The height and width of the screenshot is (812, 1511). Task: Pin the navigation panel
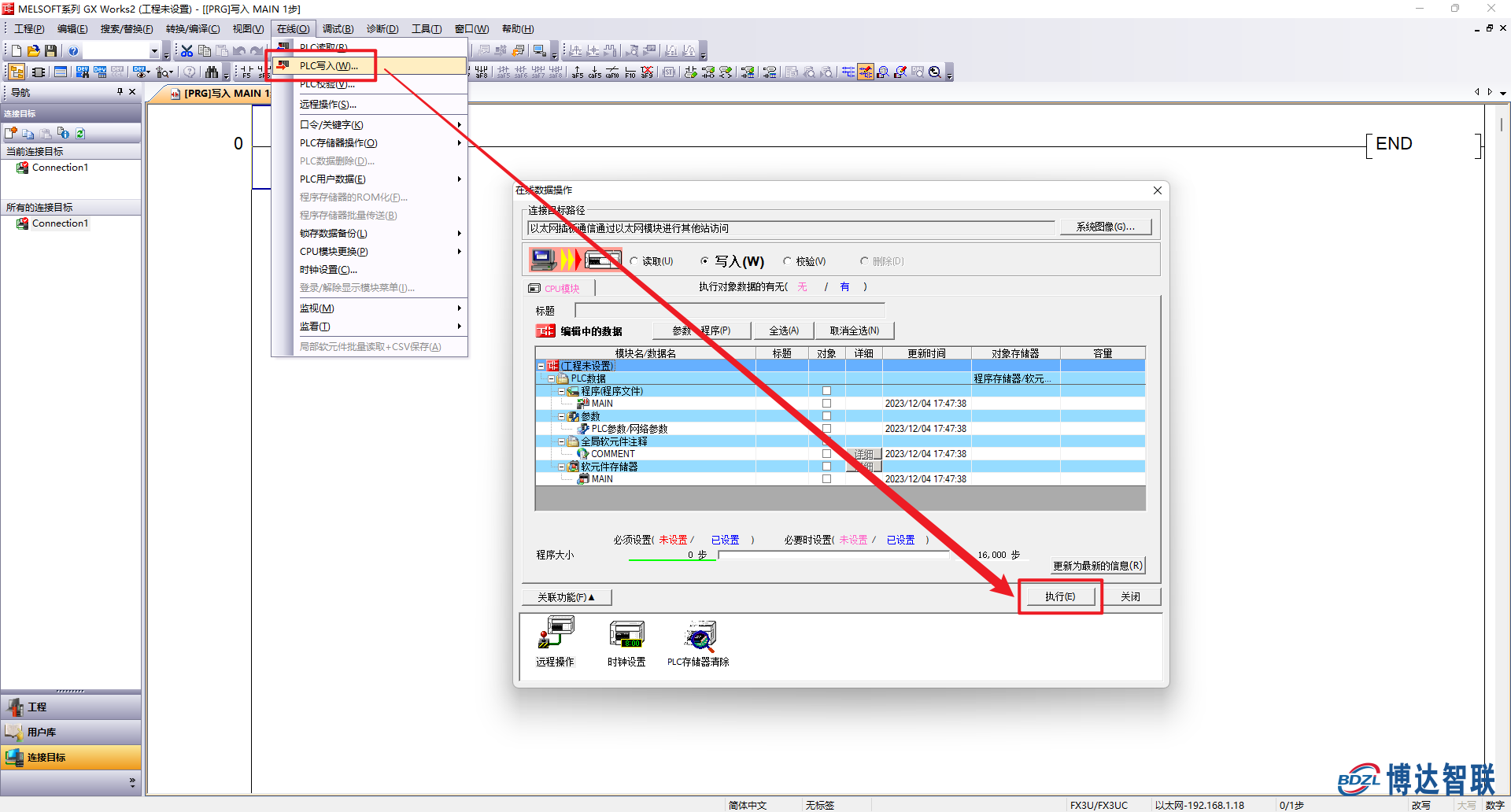pos(120,92)
